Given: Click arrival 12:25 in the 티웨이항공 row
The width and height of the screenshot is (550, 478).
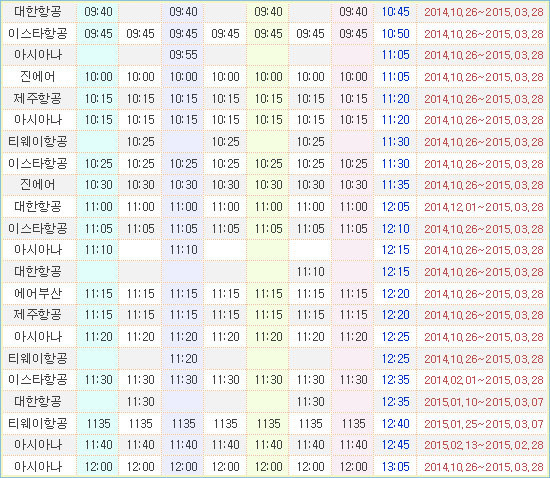Looking at the screenshot, I should pos(395,359).
